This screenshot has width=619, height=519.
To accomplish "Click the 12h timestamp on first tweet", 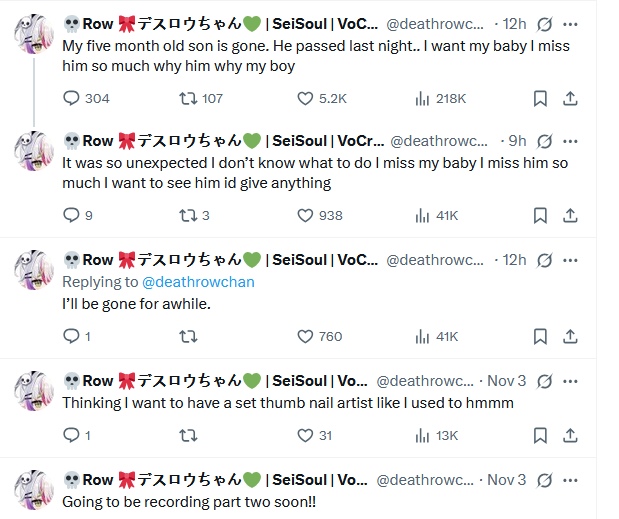I will [x=516, y=22].
